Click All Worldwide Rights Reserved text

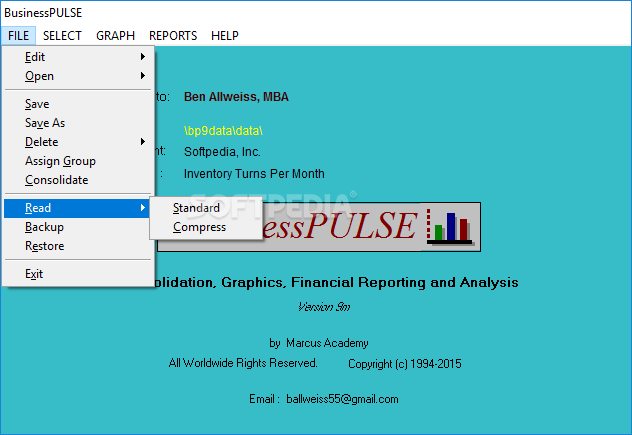(x=243, y=363)
